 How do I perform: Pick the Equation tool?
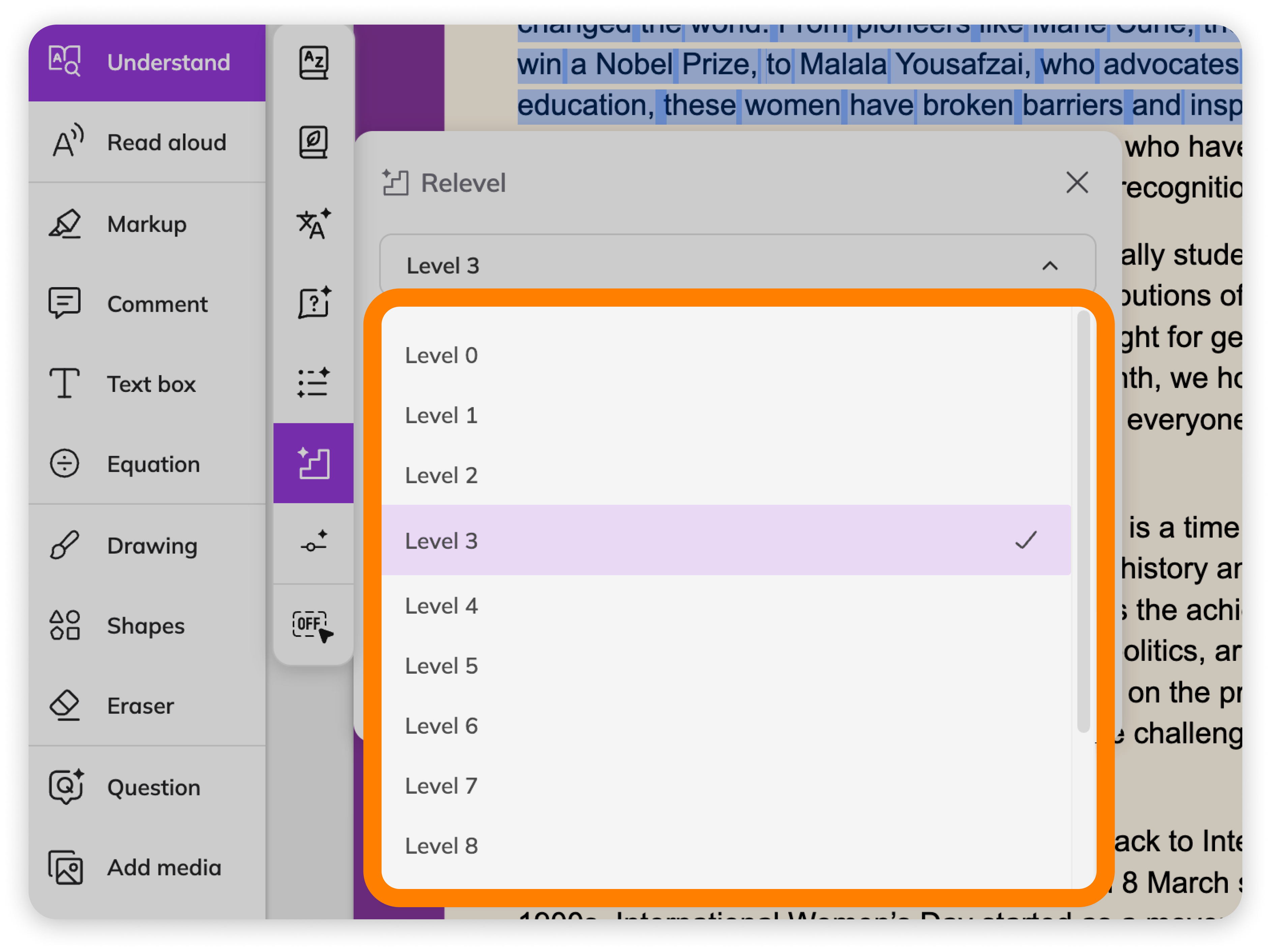147,464
